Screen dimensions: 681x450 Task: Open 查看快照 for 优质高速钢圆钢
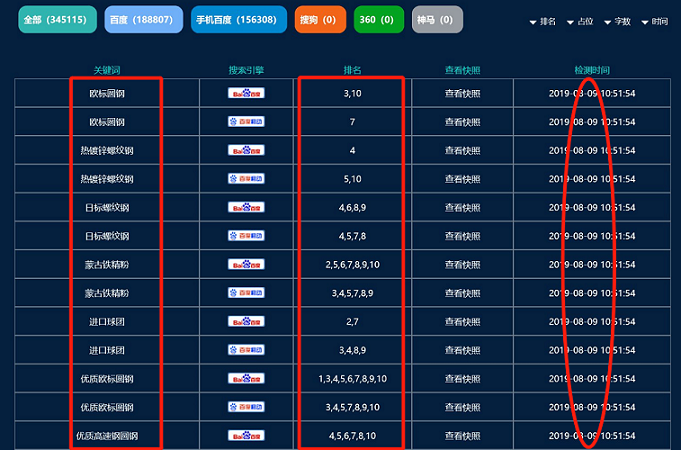click(463, 436)
